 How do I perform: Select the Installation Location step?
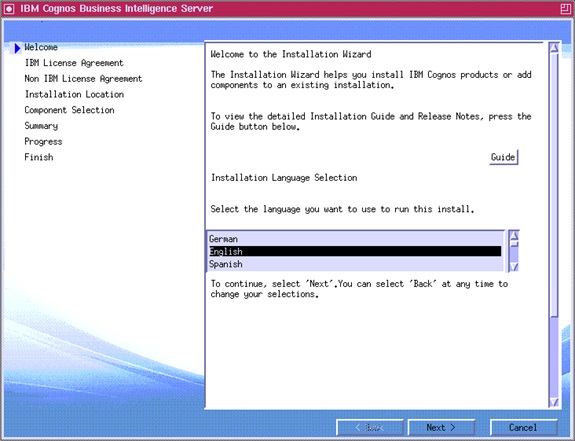pyautogui.click(x=74, y=95)
